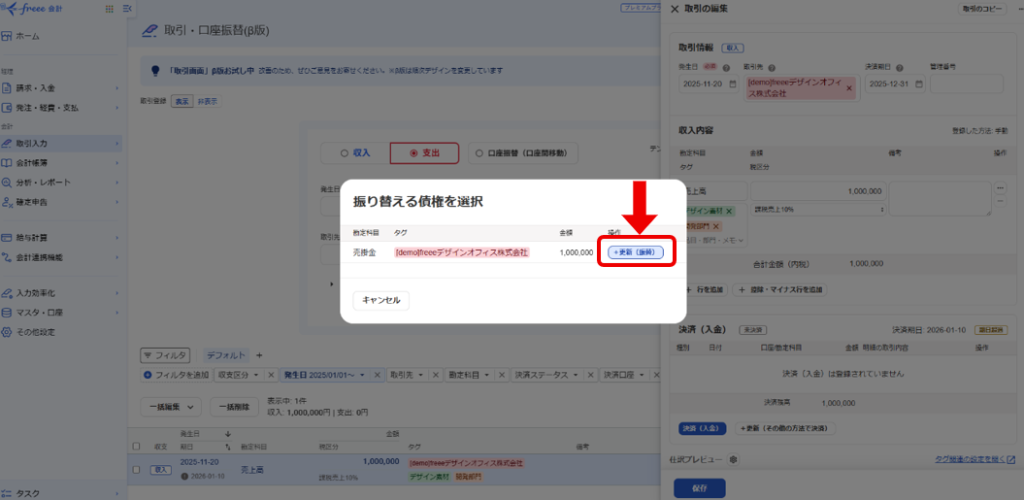
Task: Click the 会計帳簿 book icon
Action: (7, 163)
